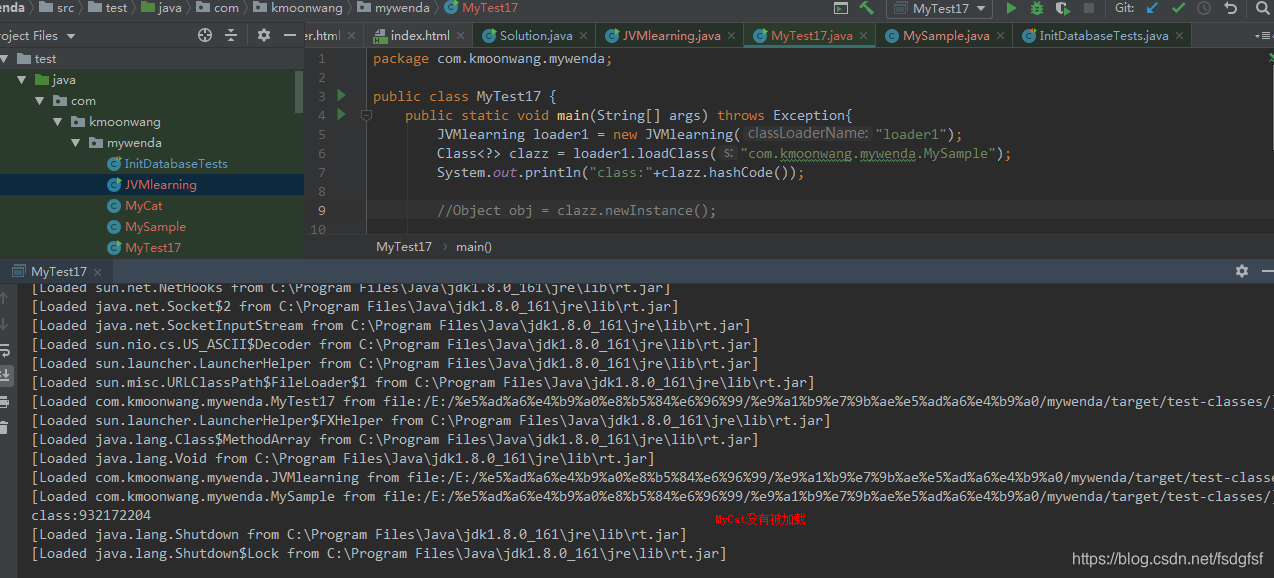1274x578 pixels.
Task: Collapse the test folder
Action: [4, 59]
